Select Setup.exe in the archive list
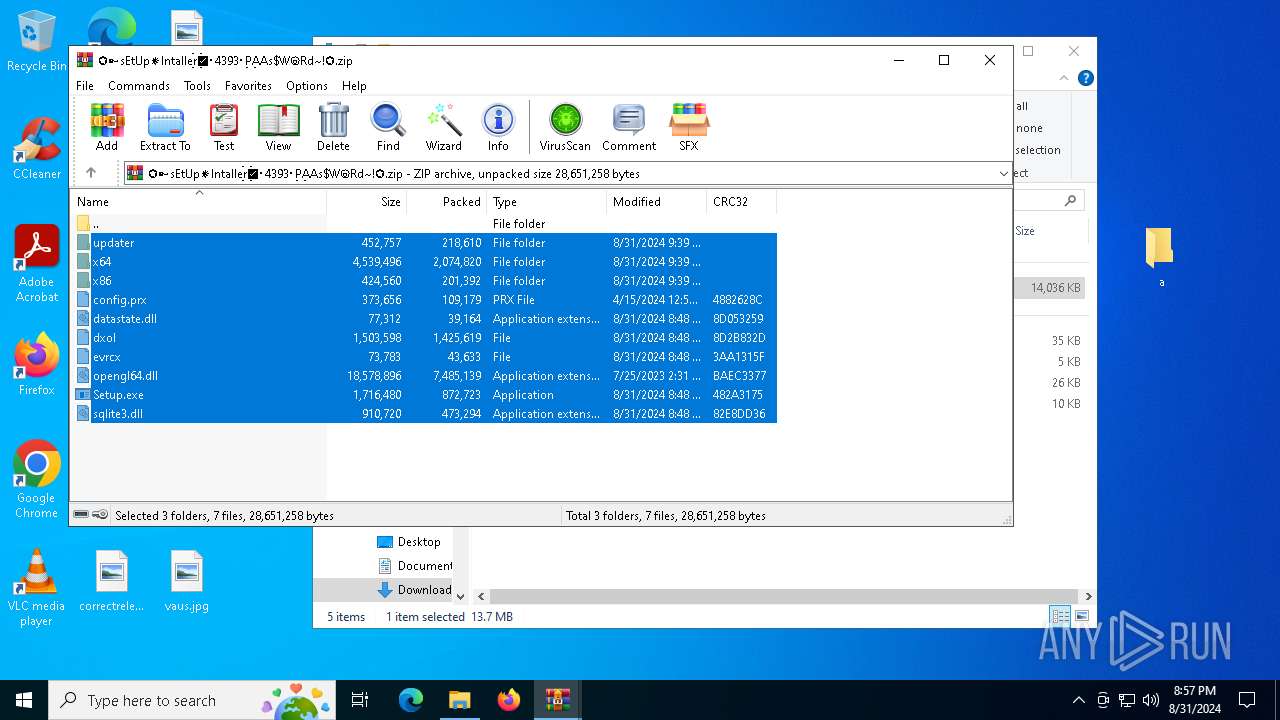The height and width of the screenshot is (720, 1280). tap(118, 395)
